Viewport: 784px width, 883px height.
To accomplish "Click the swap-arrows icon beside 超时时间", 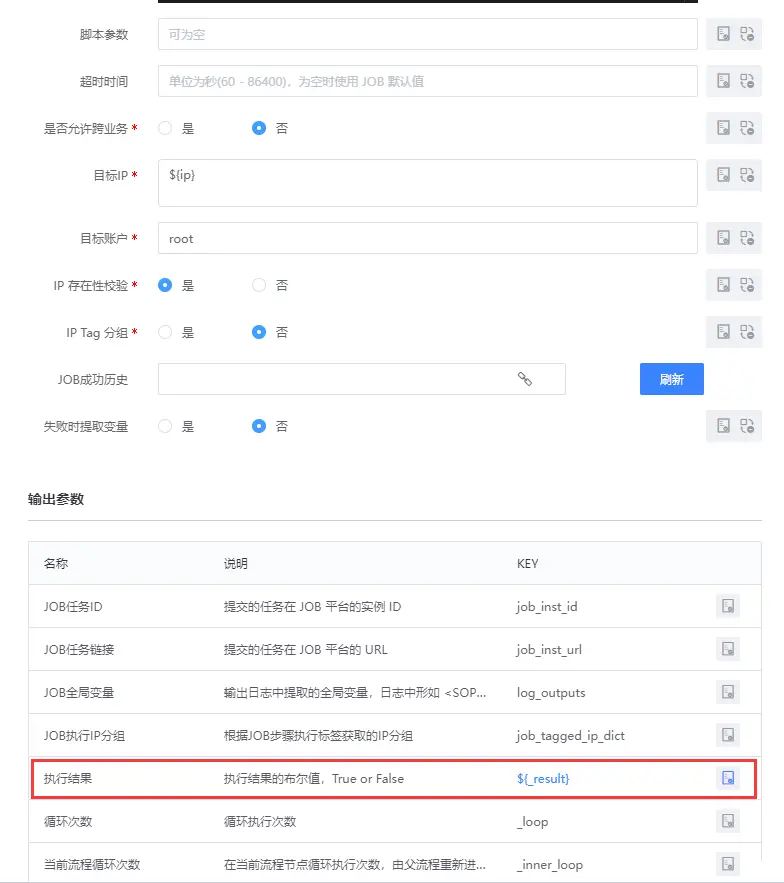I will tap(747, 81).
